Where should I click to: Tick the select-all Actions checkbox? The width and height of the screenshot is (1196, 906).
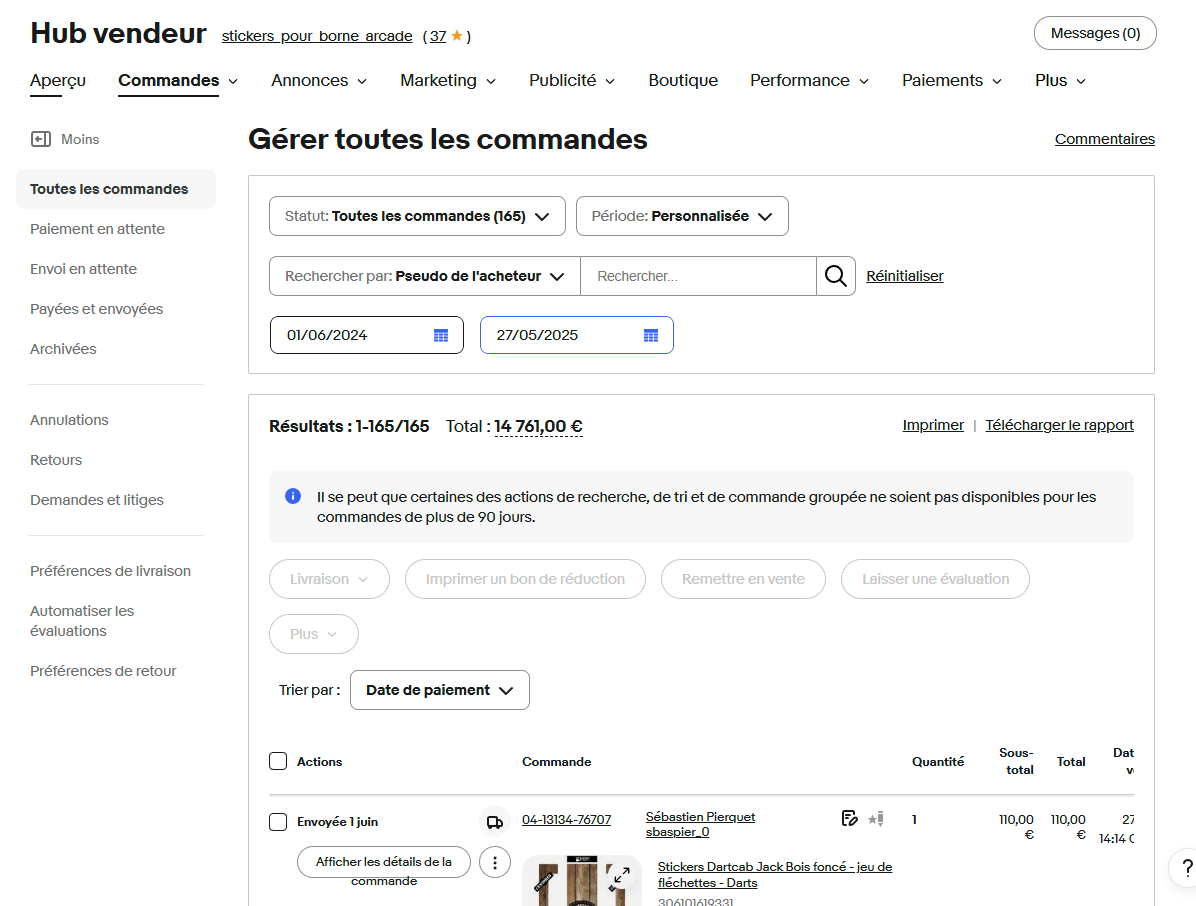(x=278, y=761)
